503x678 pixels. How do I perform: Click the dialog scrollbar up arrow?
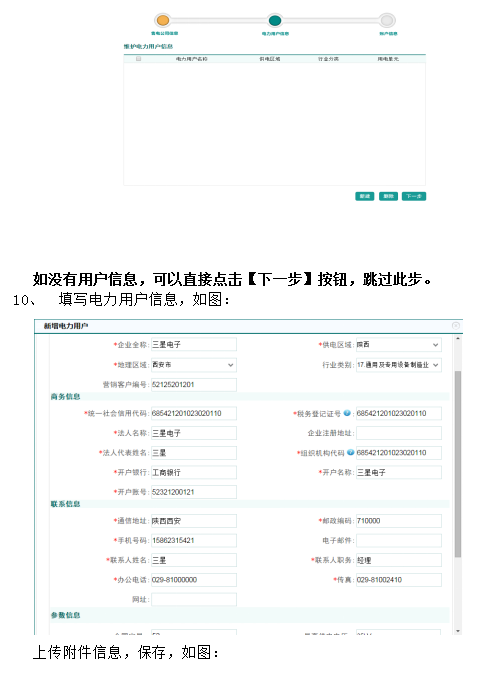coord(458,339)
